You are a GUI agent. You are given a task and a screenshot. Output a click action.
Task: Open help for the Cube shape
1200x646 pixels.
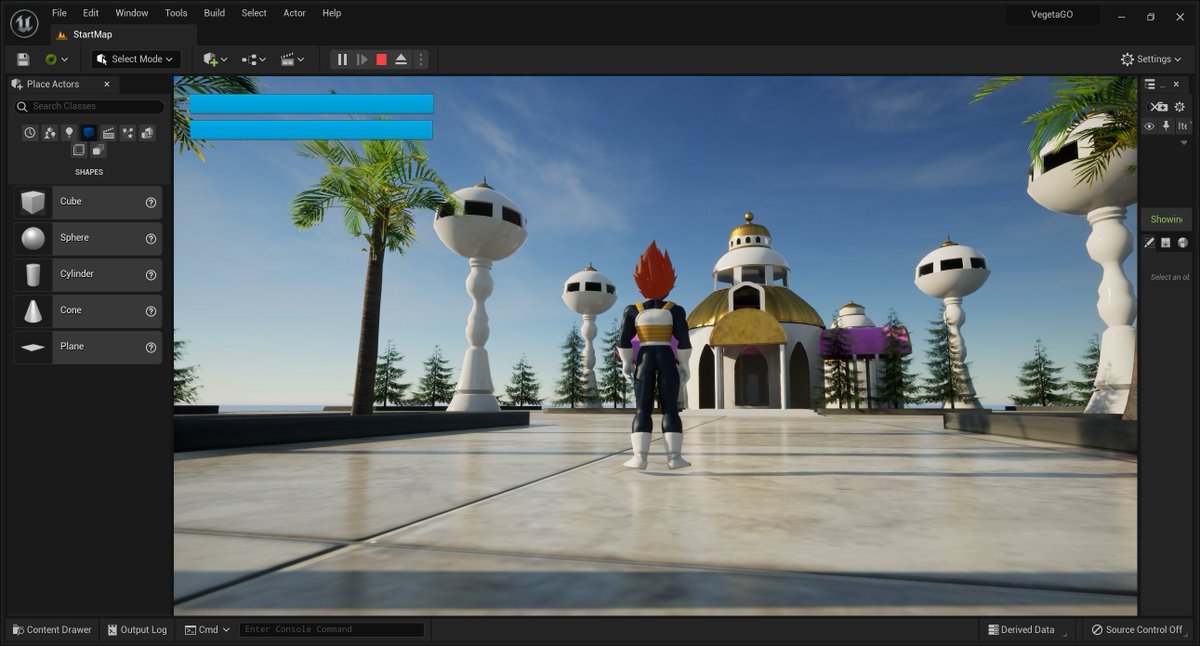pos(151,202)
